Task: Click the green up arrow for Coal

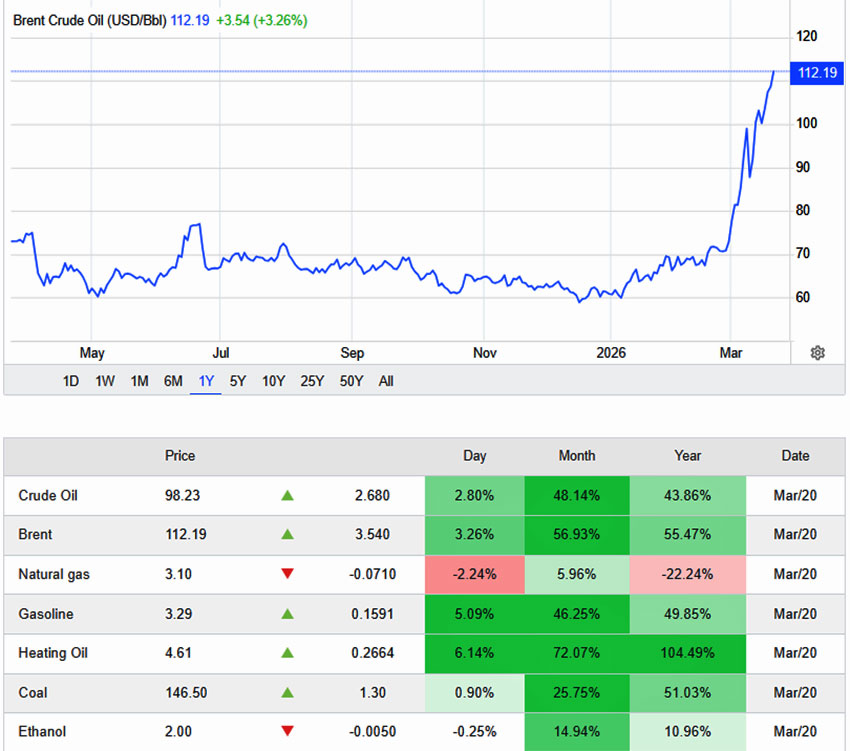Action: pos(287,693)
